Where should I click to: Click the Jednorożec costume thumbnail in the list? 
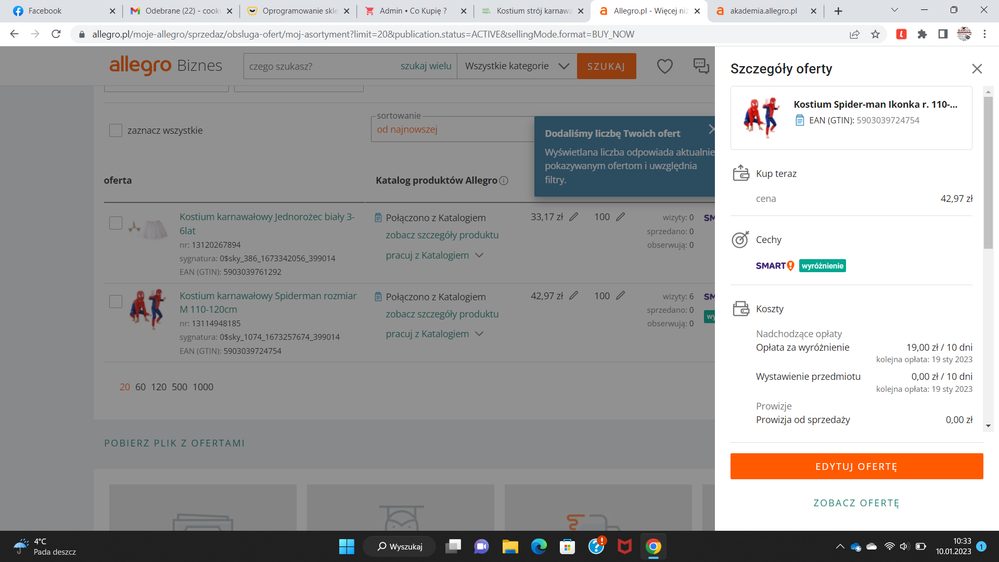[x=147, y=228]
